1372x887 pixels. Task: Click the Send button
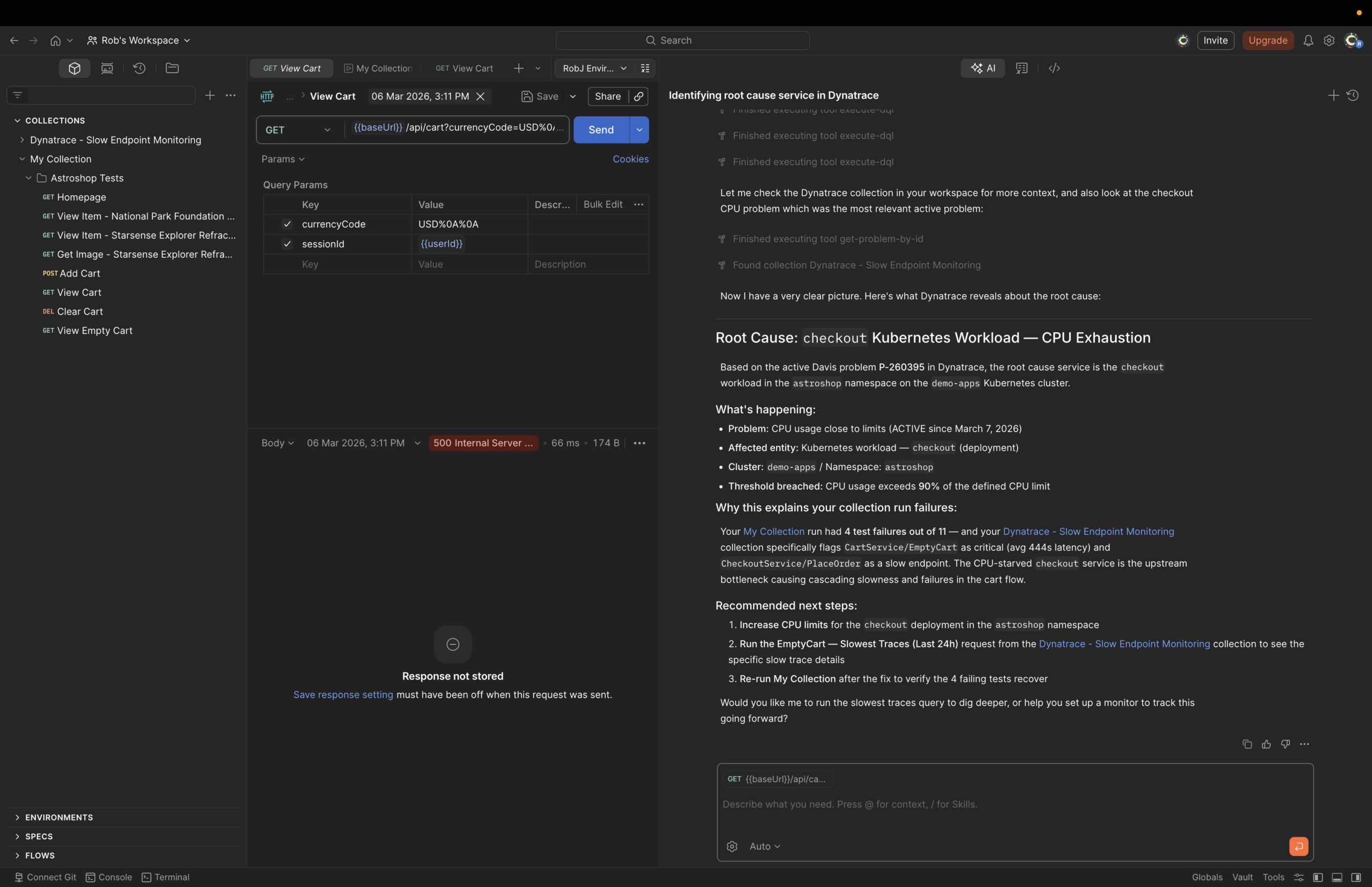[x=601, y=130]
